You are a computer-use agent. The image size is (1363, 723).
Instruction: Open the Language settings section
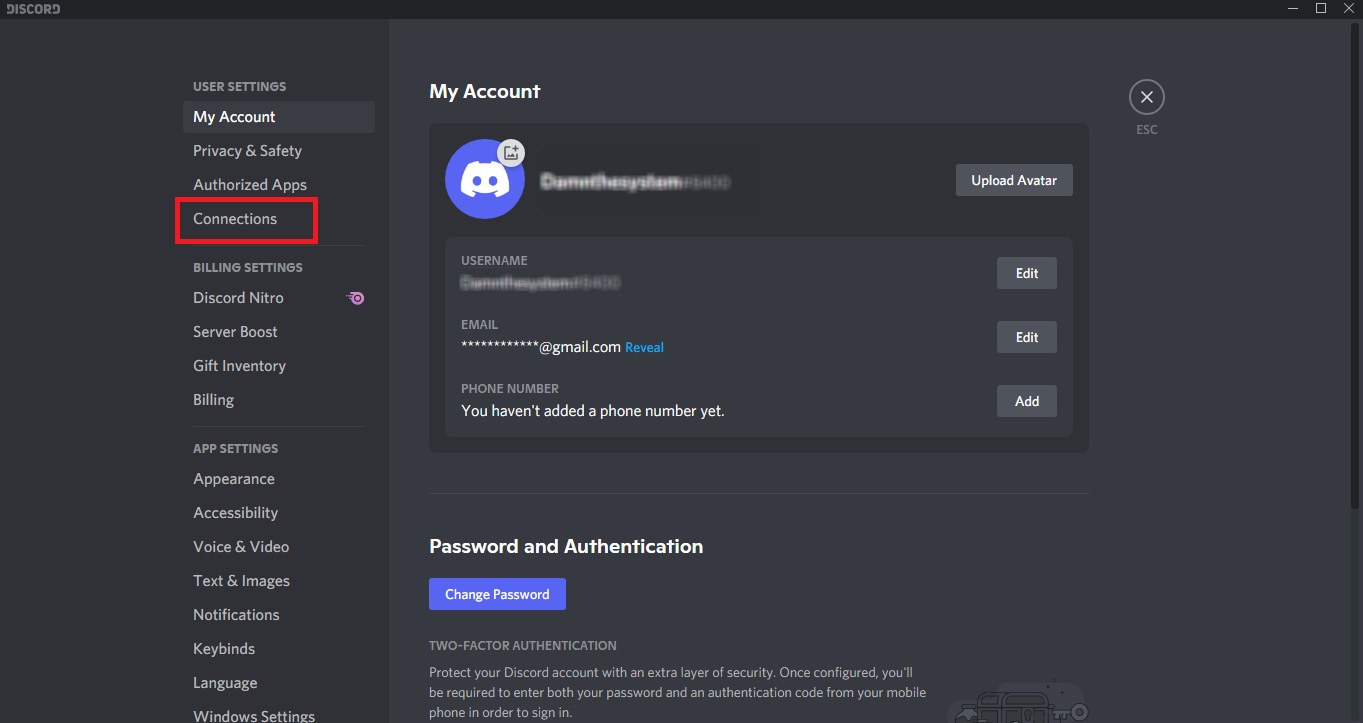pos(224,682)
